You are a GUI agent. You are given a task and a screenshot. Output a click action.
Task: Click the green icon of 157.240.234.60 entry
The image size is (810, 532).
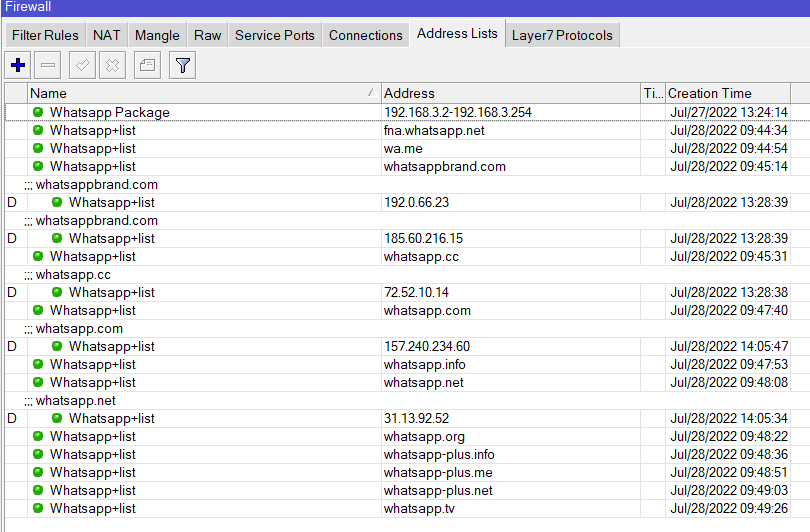[57, 346]
